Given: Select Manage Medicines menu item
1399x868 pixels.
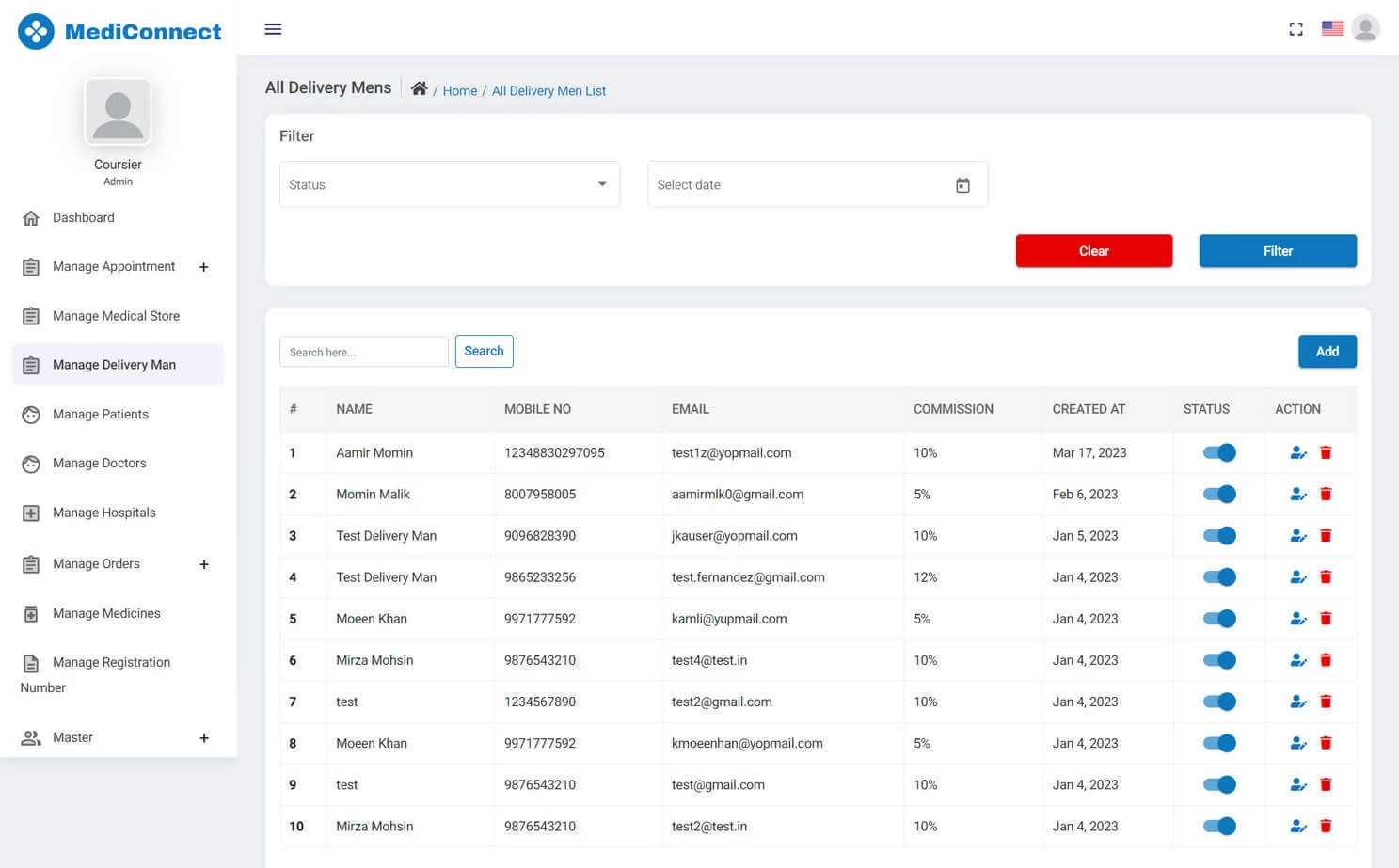Looking at the screenshot, I should [107, 613].
